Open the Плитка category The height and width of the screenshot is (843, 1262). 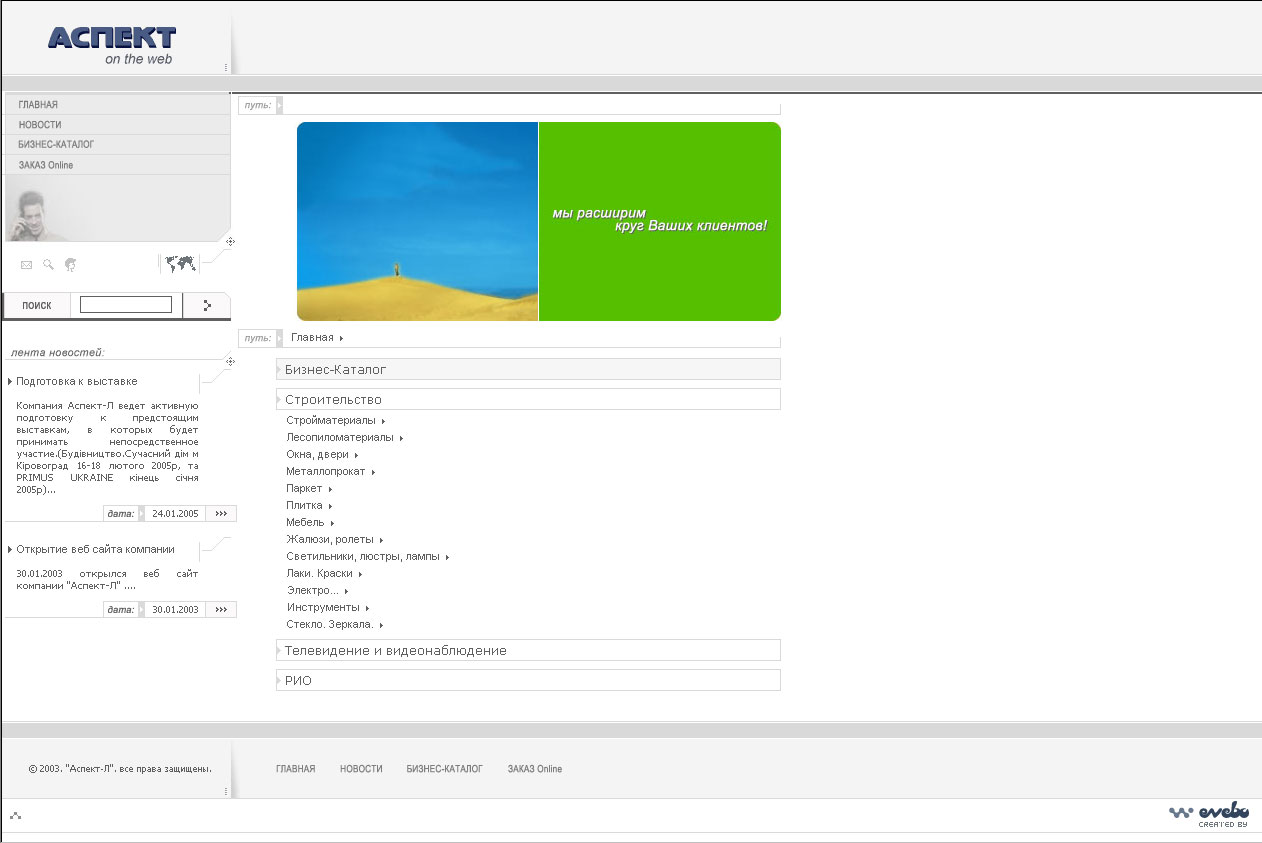(x=304, y=506)
